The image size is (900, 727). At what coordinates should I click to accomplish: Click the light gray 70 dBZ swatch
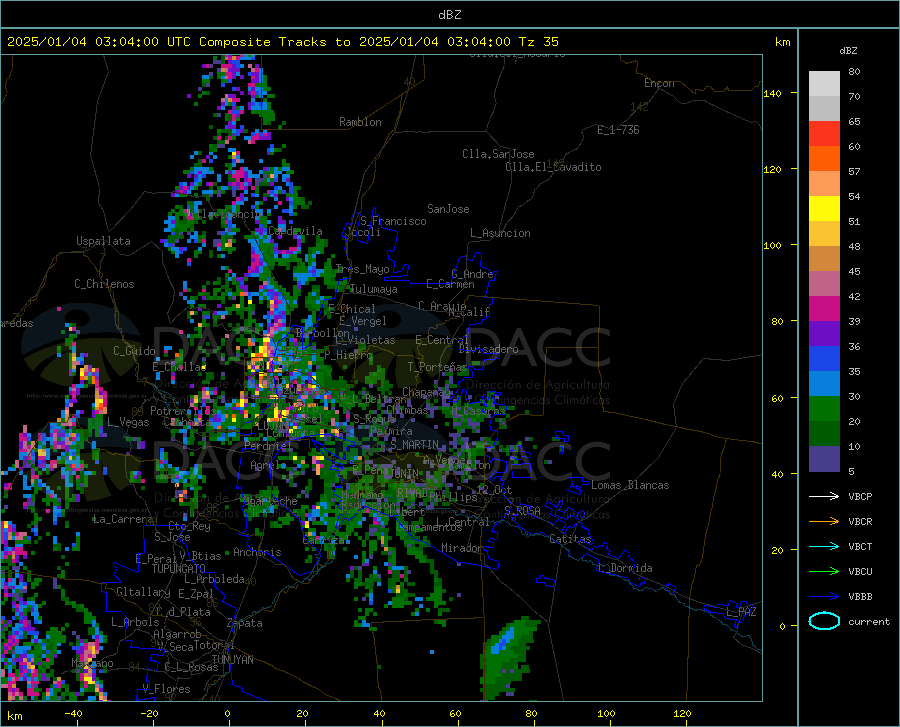824,84
